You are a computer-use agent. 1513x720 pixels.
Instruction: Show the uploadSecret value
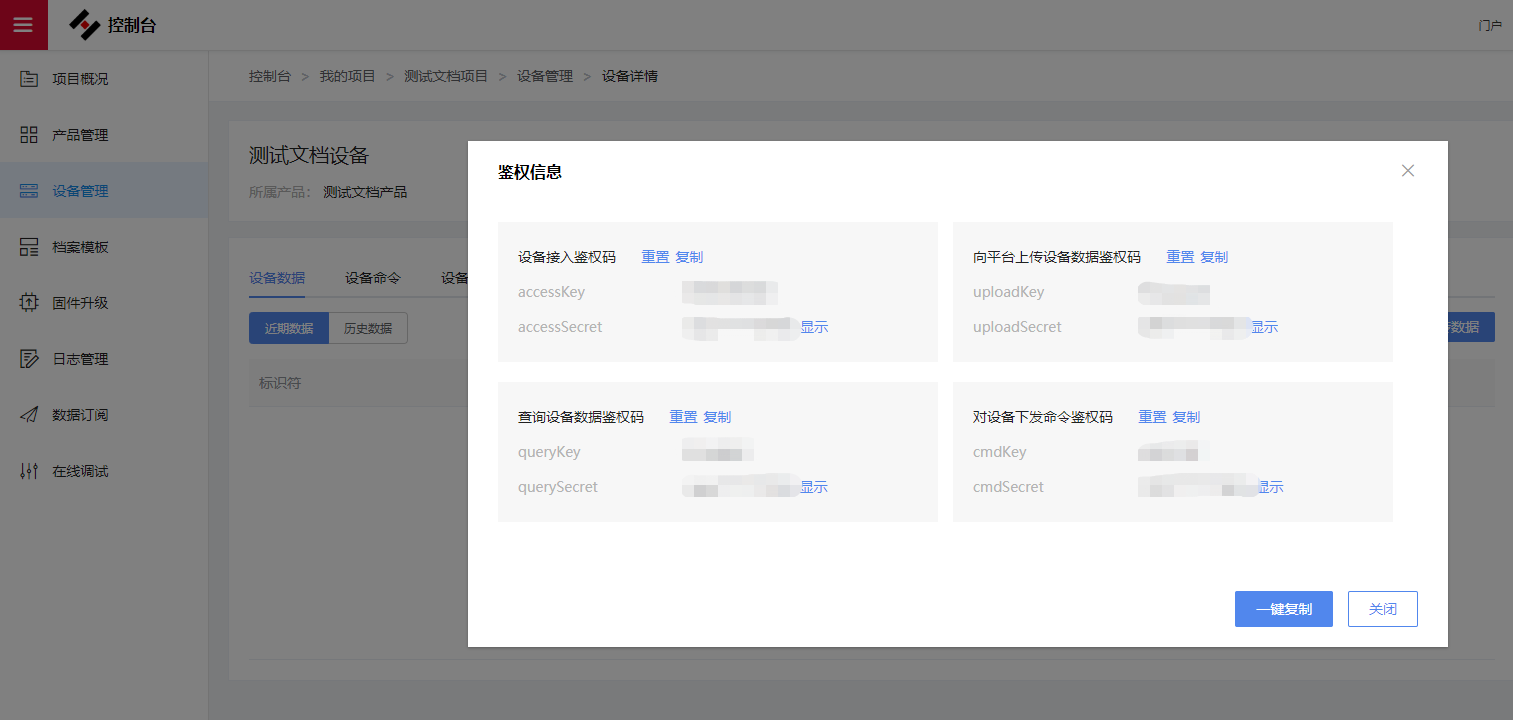click(1264, 327)
